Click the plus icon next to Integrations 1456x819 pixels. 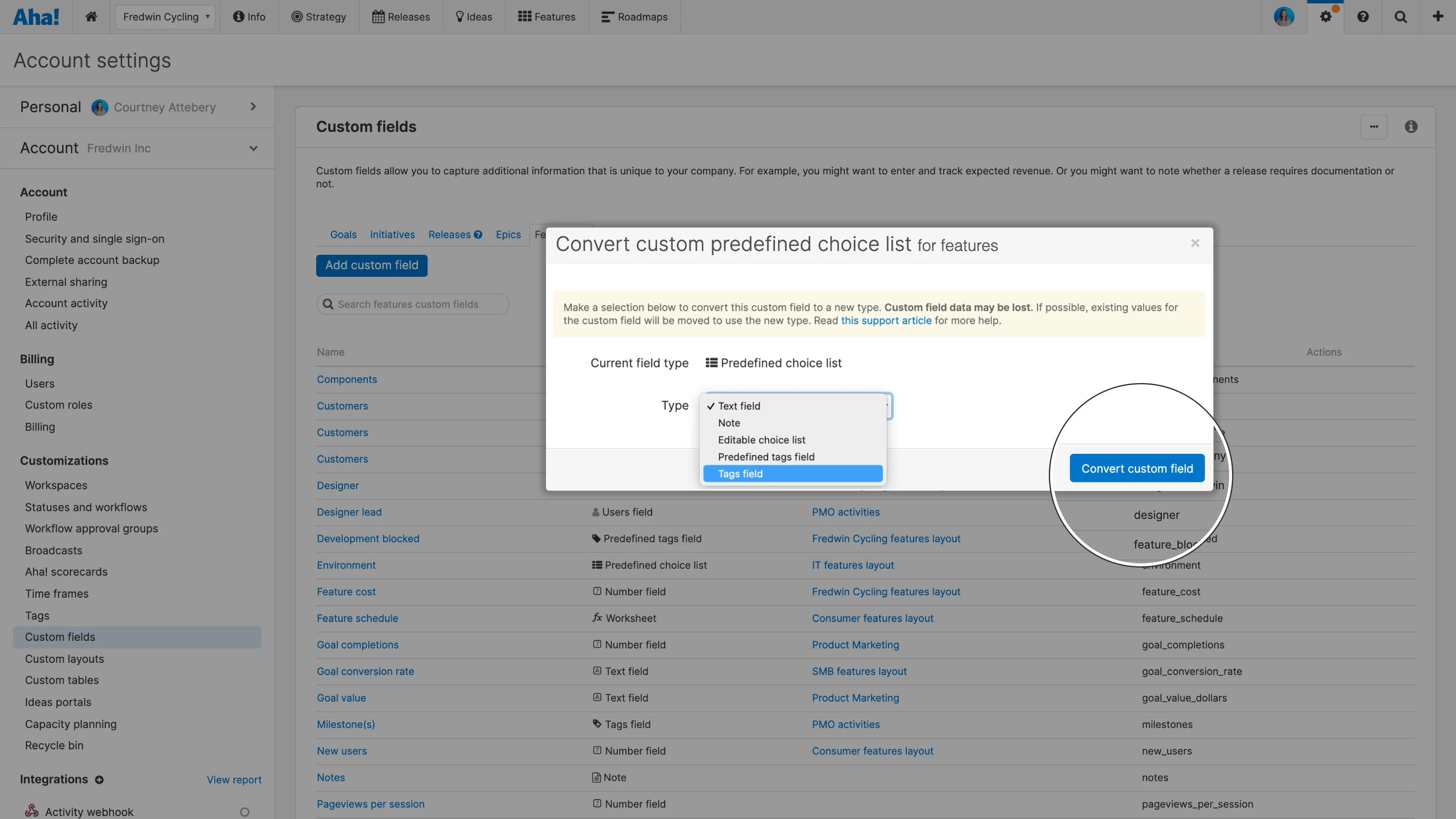[99, 780]
